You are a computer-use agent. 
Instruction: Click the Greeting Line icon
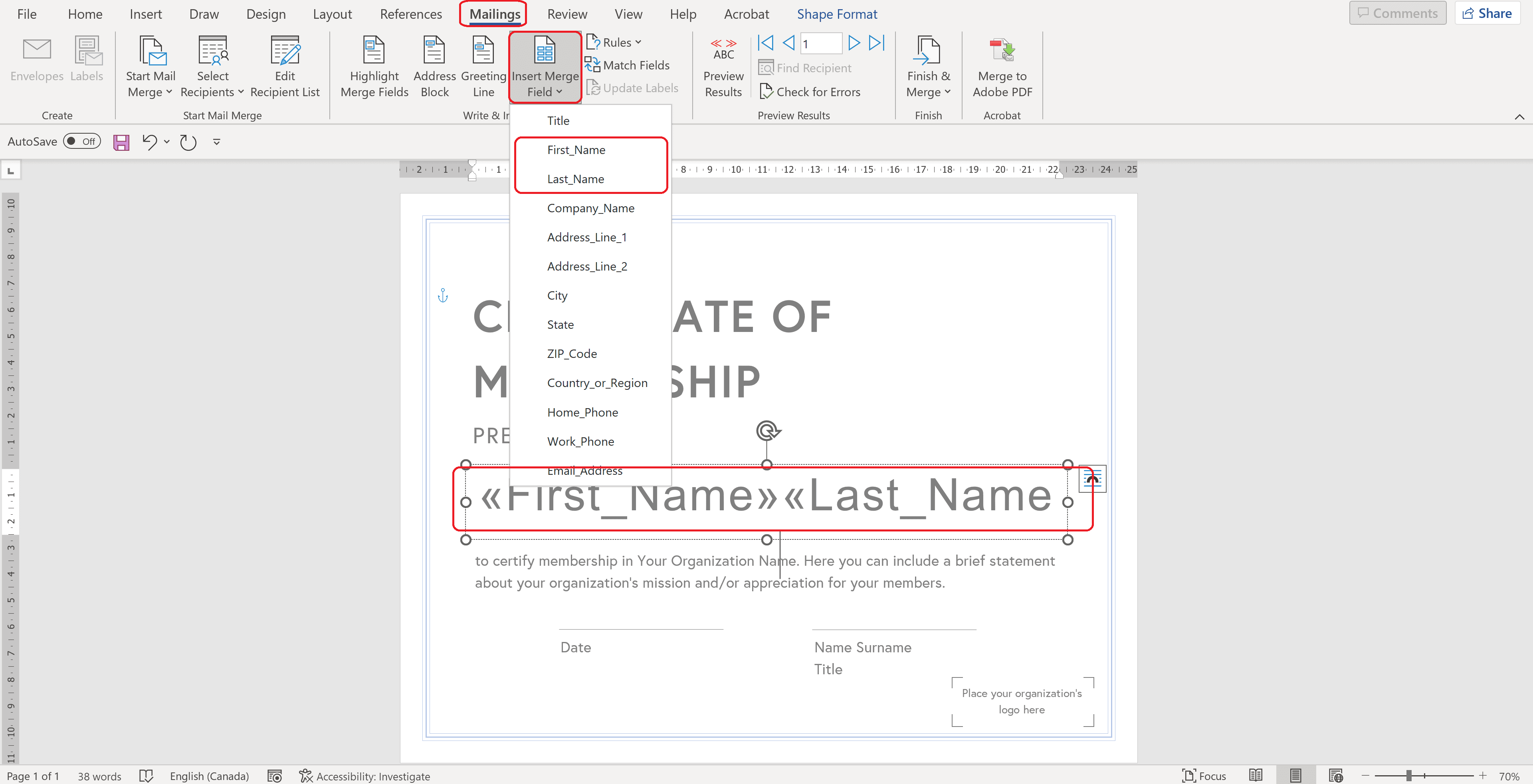[x=483, y=51]
